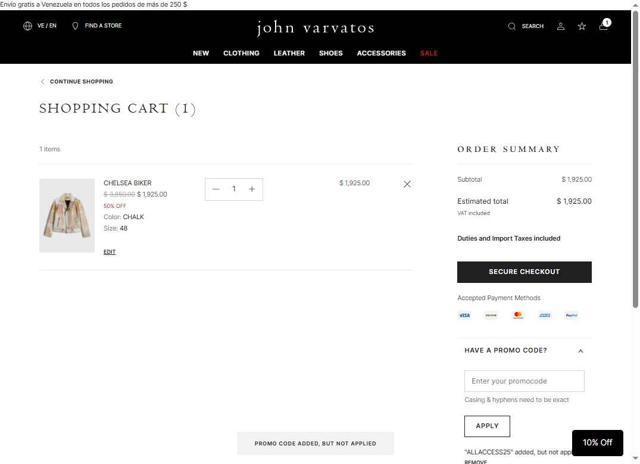Click the Apply promo button
This screenshot has height=464, width=640.
point(487,426)
